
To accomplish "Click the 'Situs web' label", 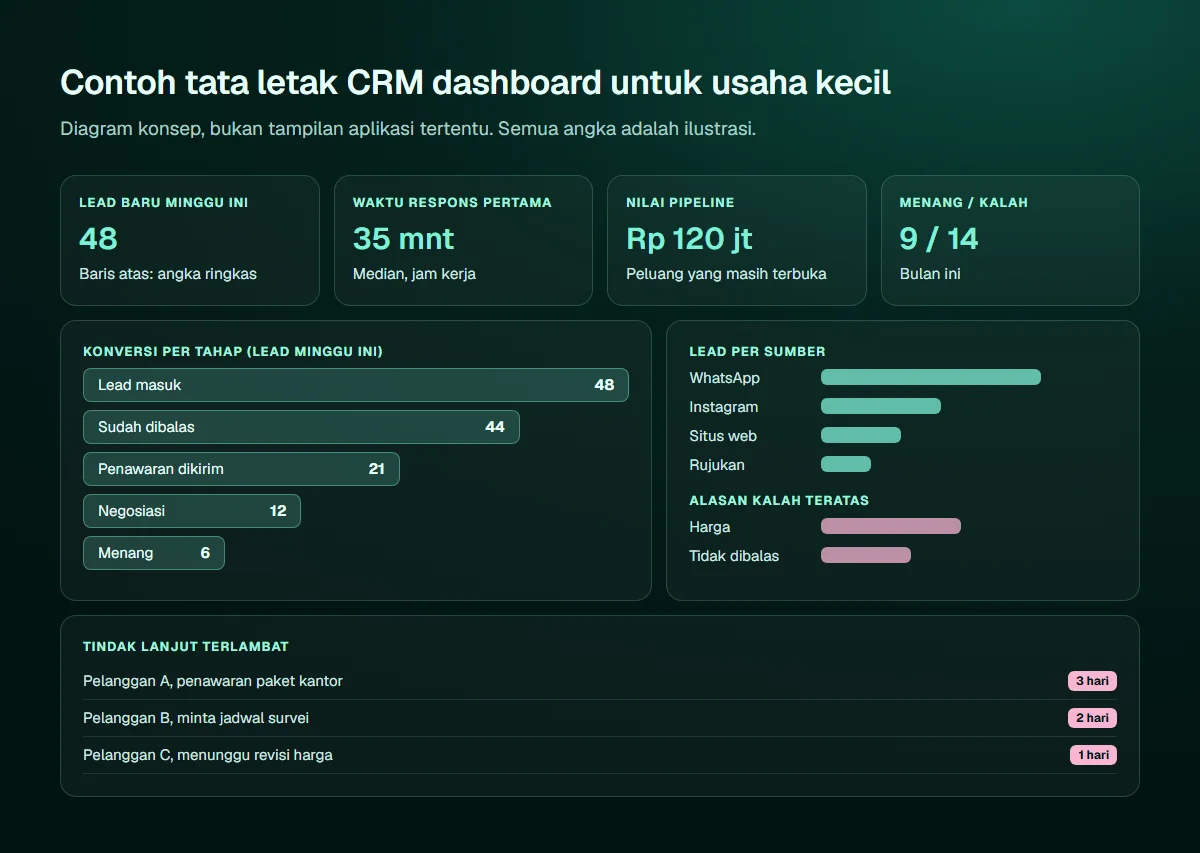I will tap(722, 436).
